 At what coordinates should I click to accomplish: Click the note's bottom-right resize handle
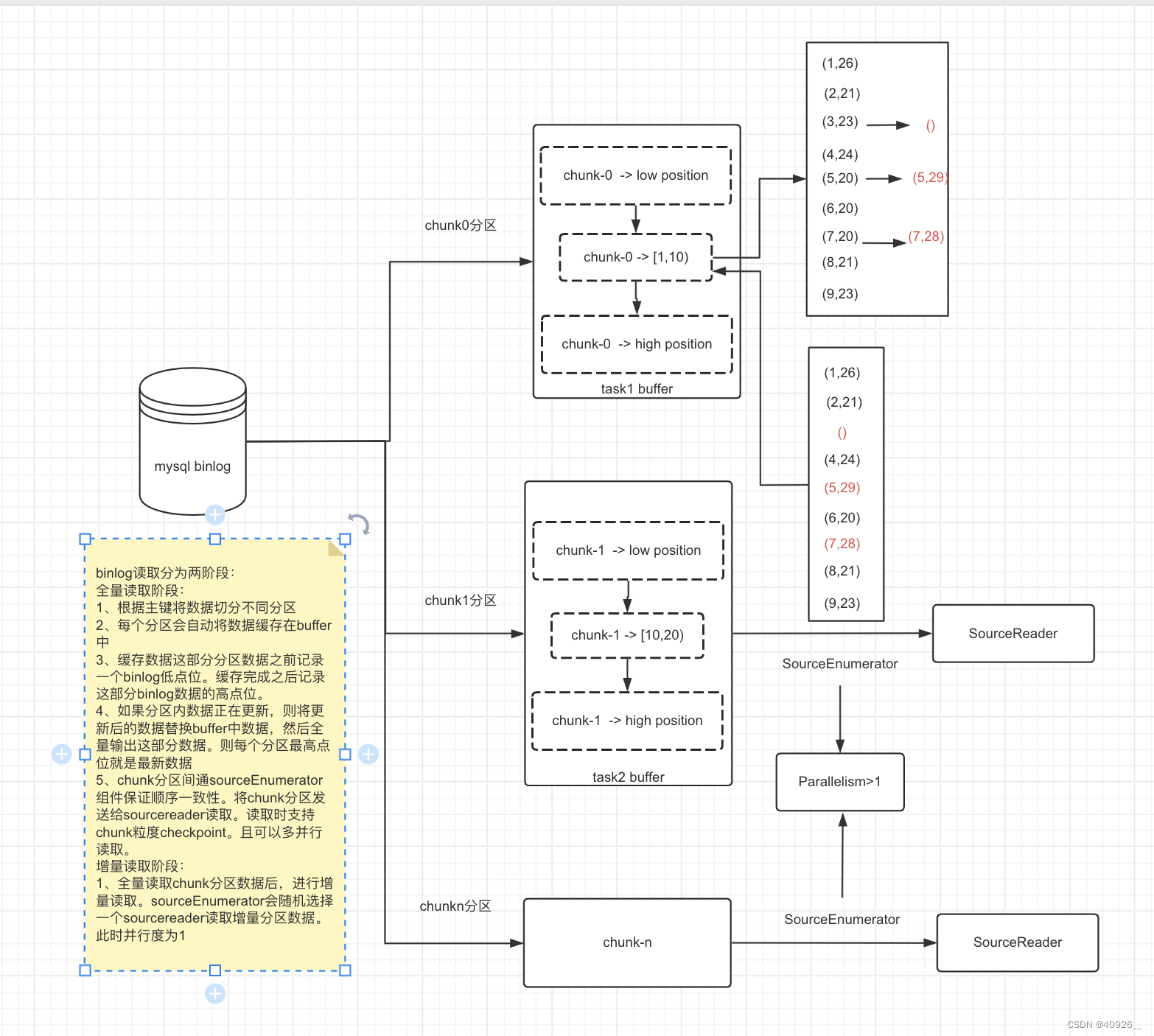(x=345, y=970)
